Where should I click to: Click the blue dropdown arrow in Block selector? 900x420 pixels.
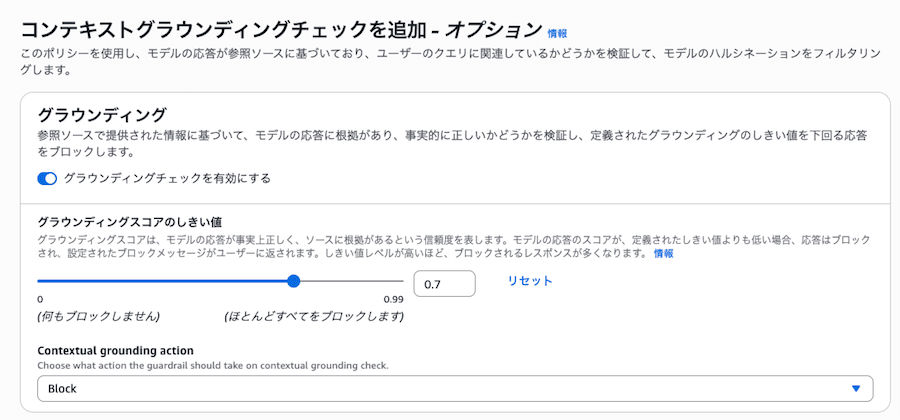pos(856,388)
